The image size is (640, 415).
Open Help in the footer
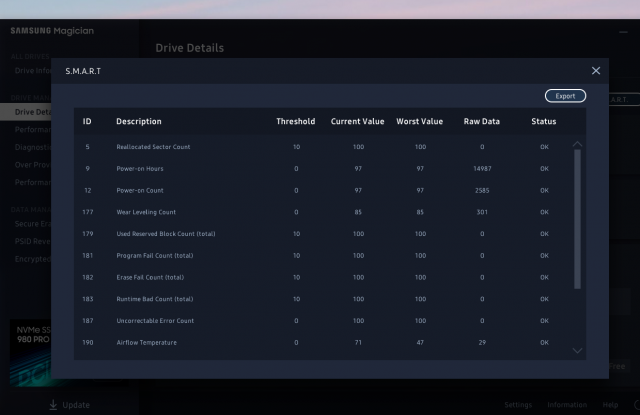tap(610, 405)
